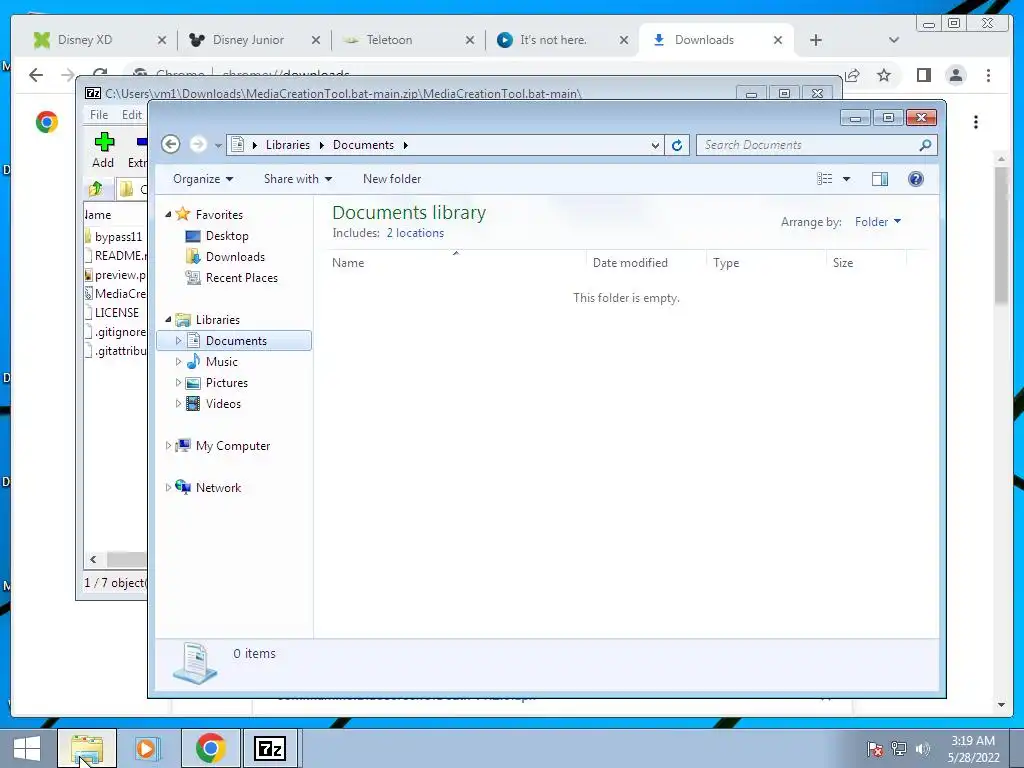Image resolution: width=1024 pixels, height=768 pixels.
Task: Click the volume icon in system tray
Action: 923,748
